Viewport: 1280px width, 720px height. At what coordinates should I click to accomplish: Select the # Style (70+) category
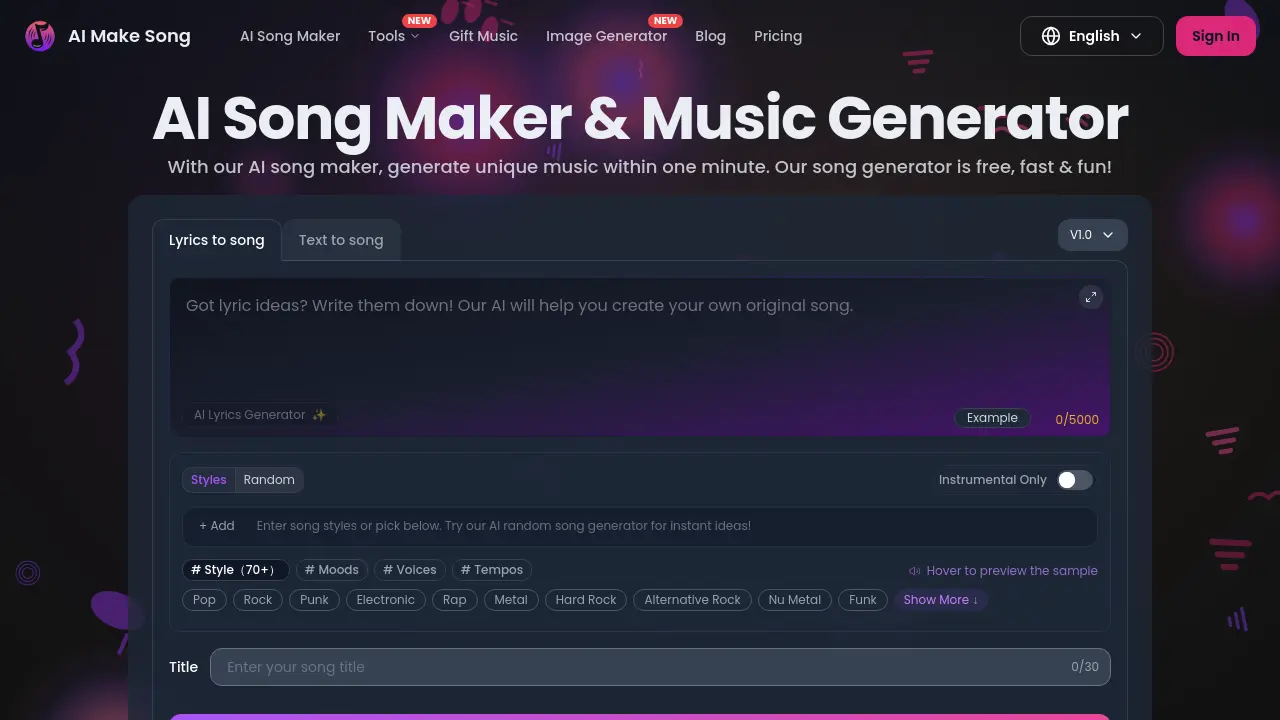point(236,570)
